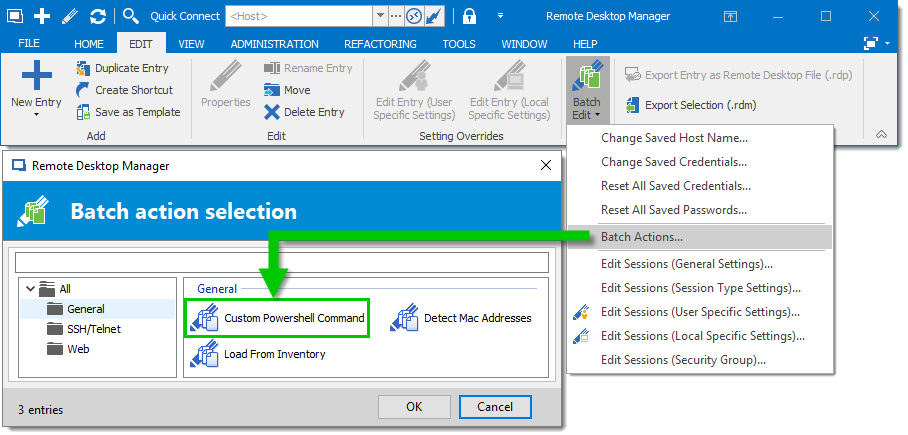Image resolution: width=908 pixels, height=435 pixels.
Task: Click Create Shortcut icon
Action: (84, 90)
